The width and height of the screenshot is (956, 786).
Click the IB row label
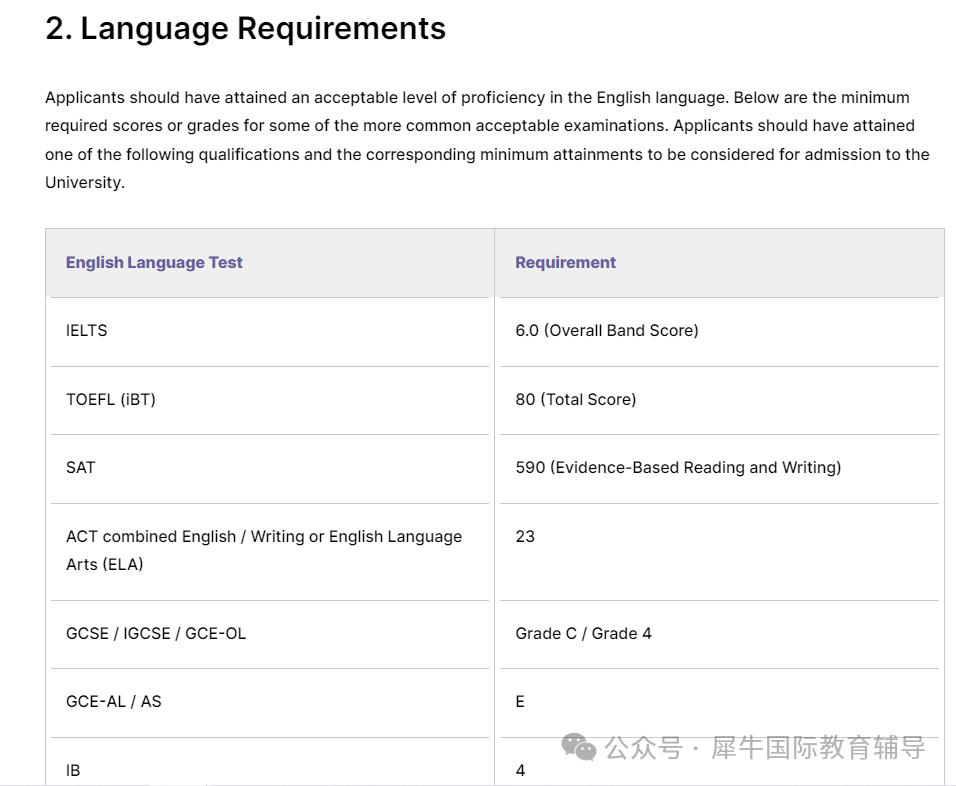[x=73, y=770]
